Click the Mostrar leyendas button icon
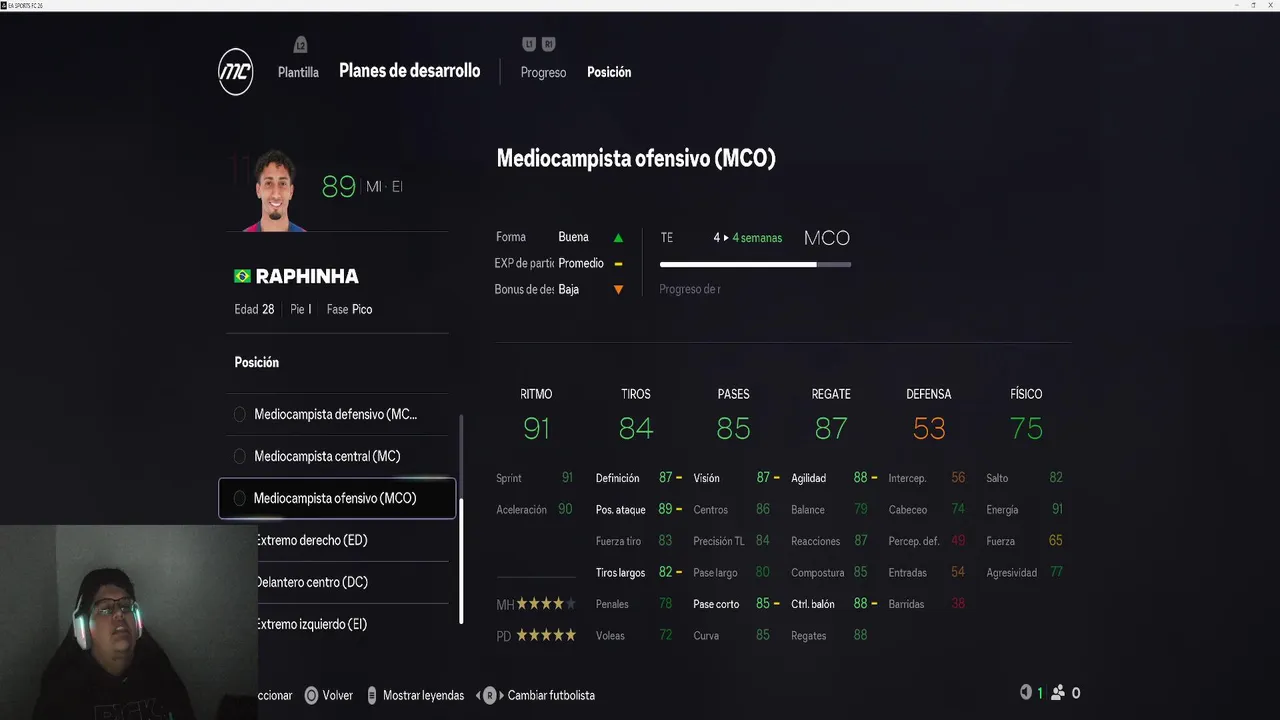Screen dimensions: 1280x720 (372, 695)
